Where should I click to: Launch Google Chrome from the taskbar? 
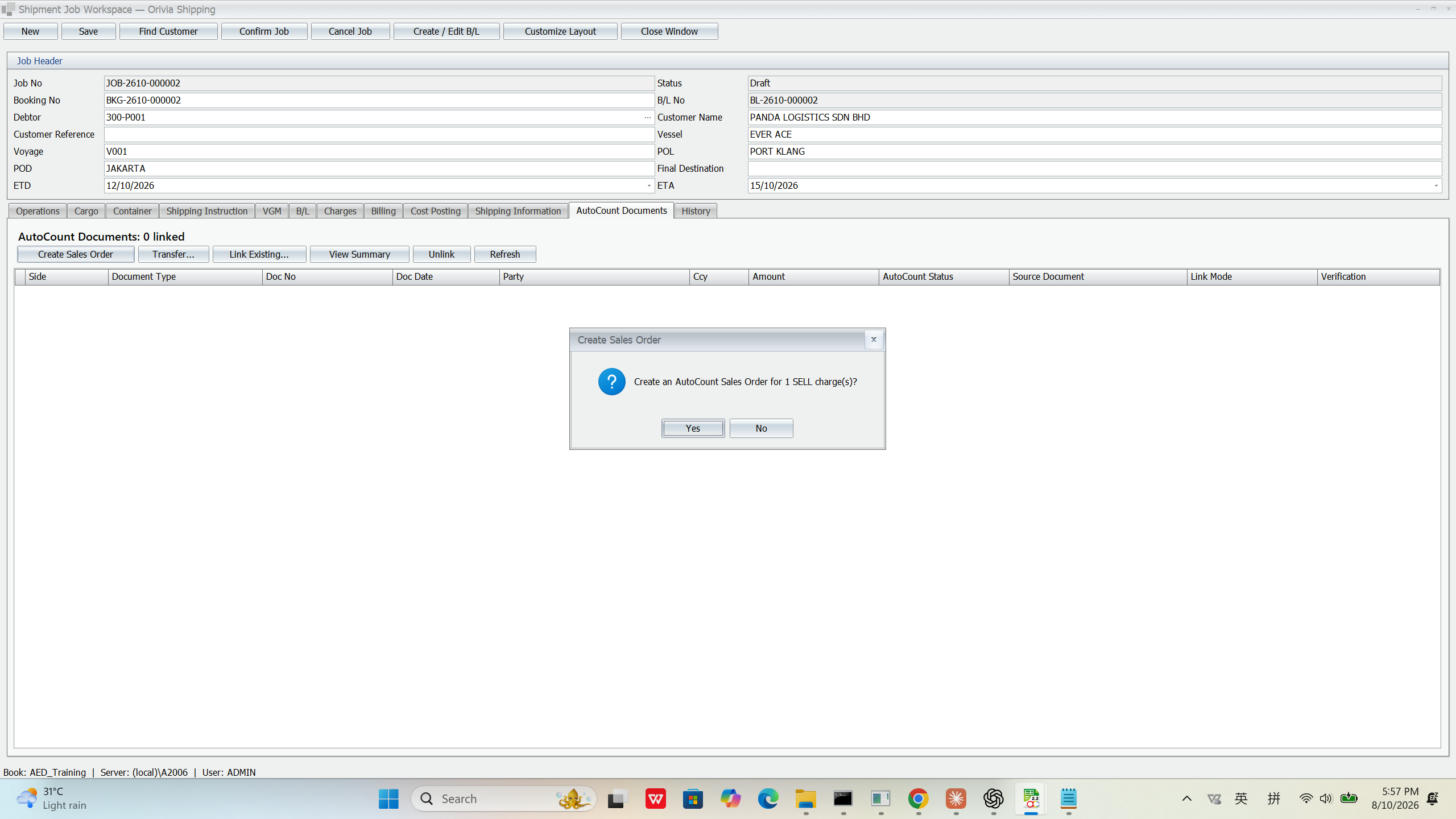pyautogui.click(x=918, y=798)
